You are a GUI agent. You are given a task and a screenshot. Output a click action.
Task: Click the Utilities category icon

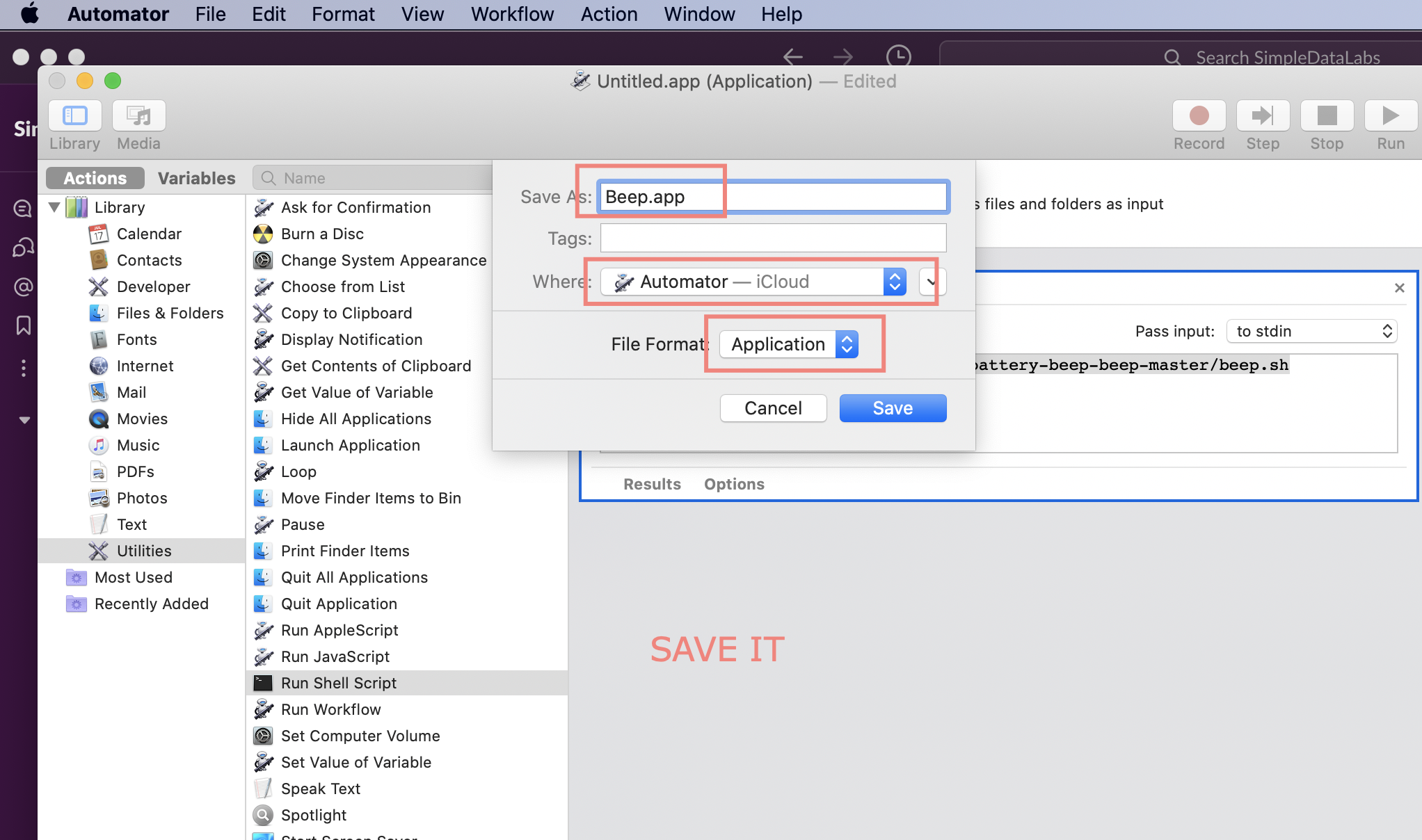(97, 549)
